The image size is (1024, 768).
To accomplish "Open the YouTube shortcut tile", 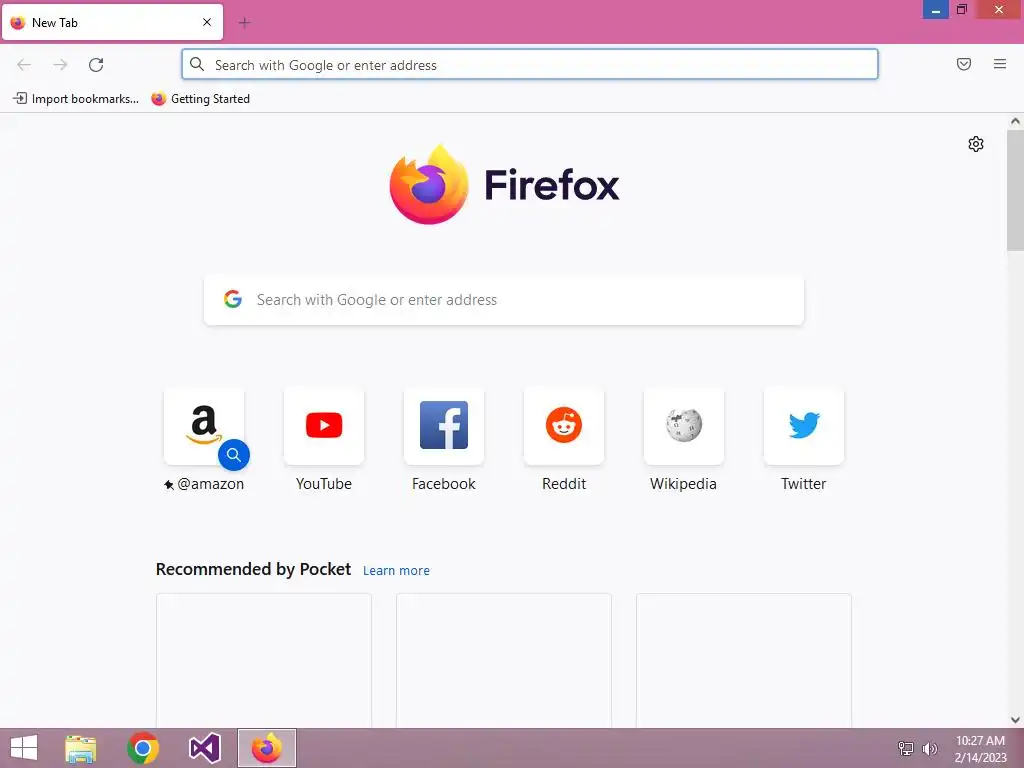I will click(324, 426).
